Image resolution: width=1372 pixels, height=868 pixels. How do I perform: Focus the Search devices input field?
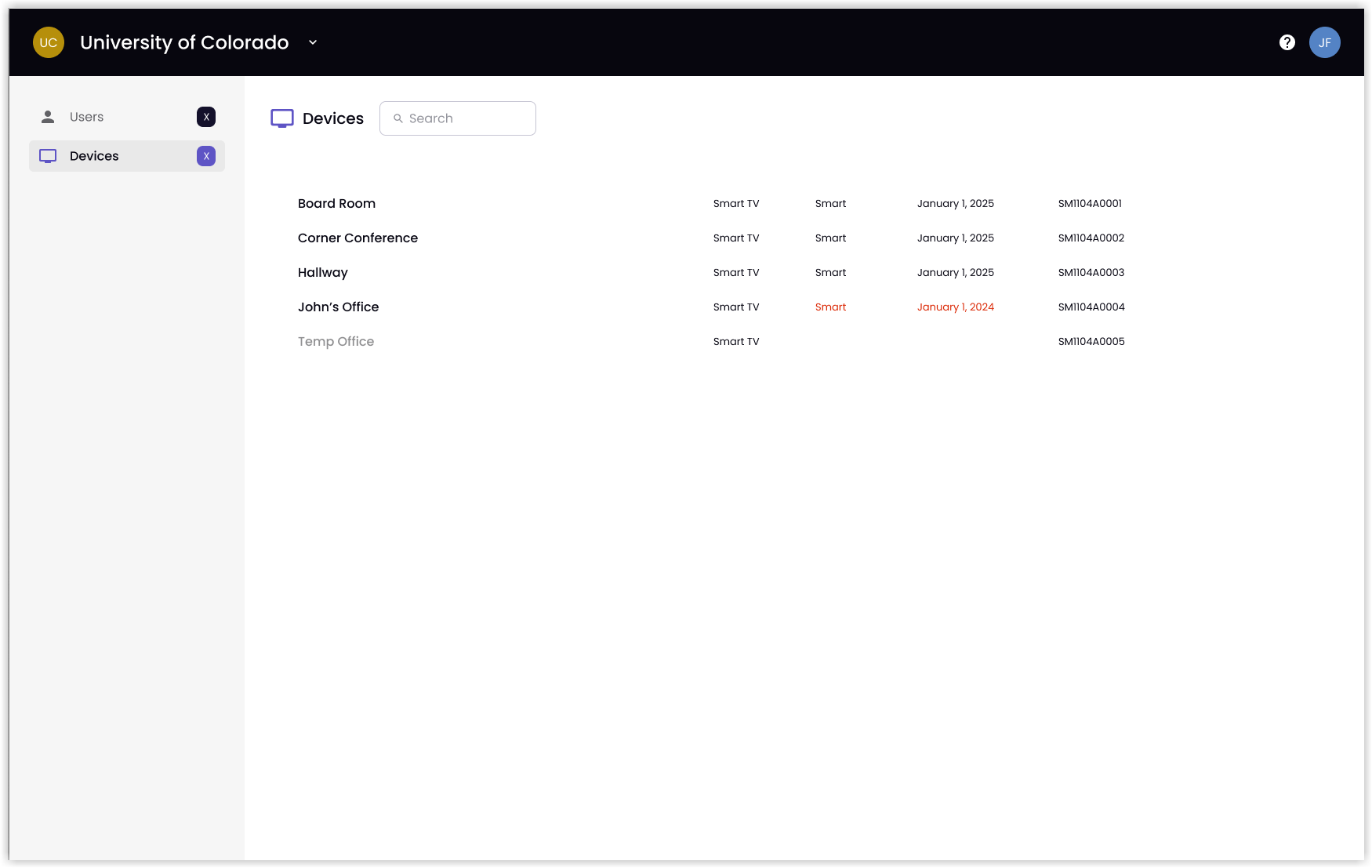coord(458,118)
